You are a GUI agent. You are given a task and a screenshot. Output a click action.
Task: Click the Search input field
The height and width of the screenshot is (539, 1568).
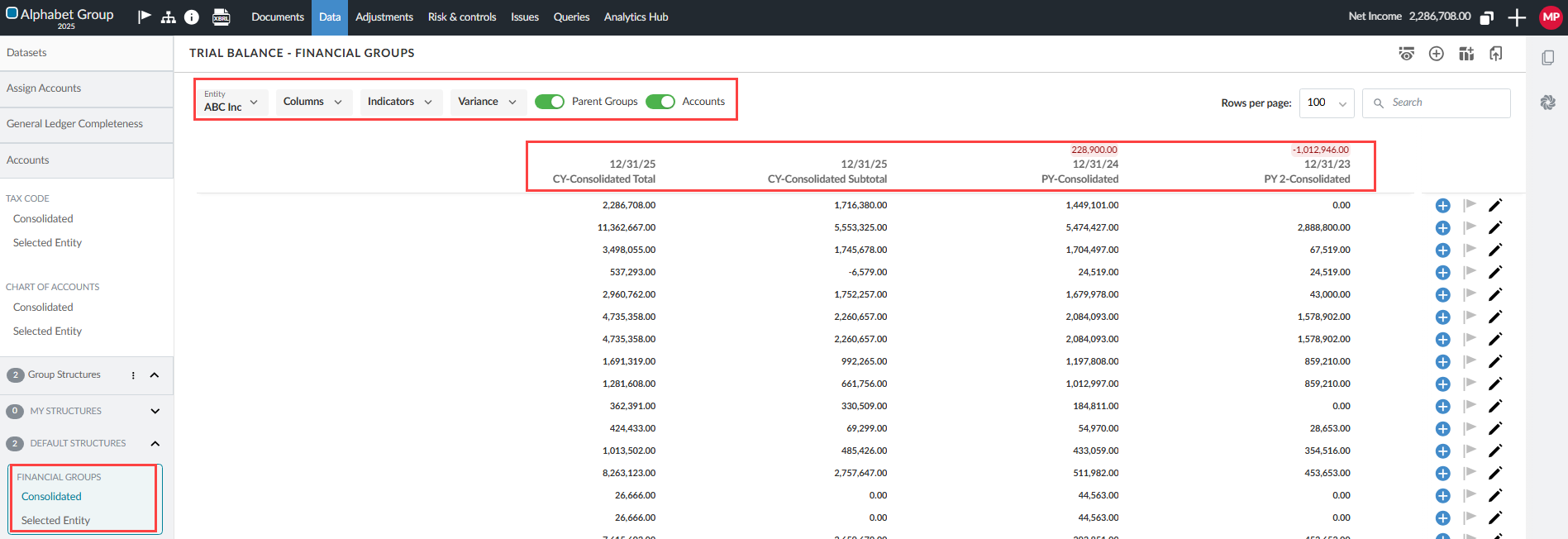click(x=1437, y=103)
